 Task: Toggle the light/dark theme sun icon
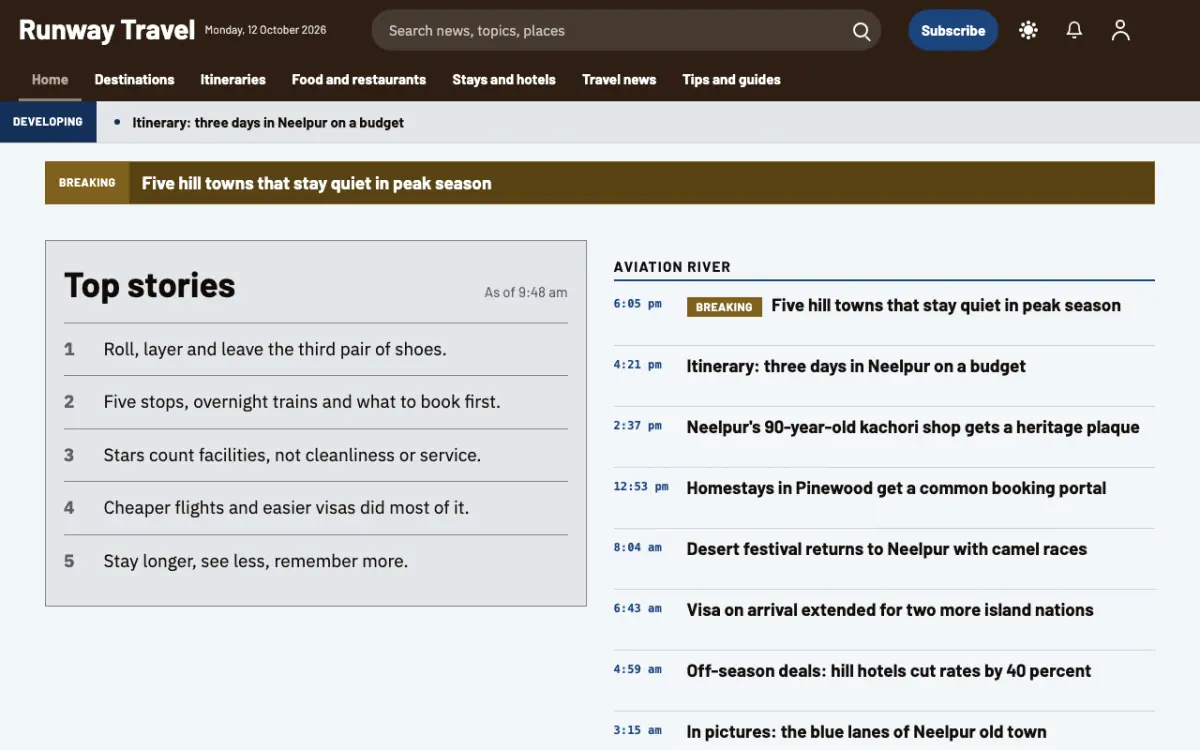coord(1028,30)
